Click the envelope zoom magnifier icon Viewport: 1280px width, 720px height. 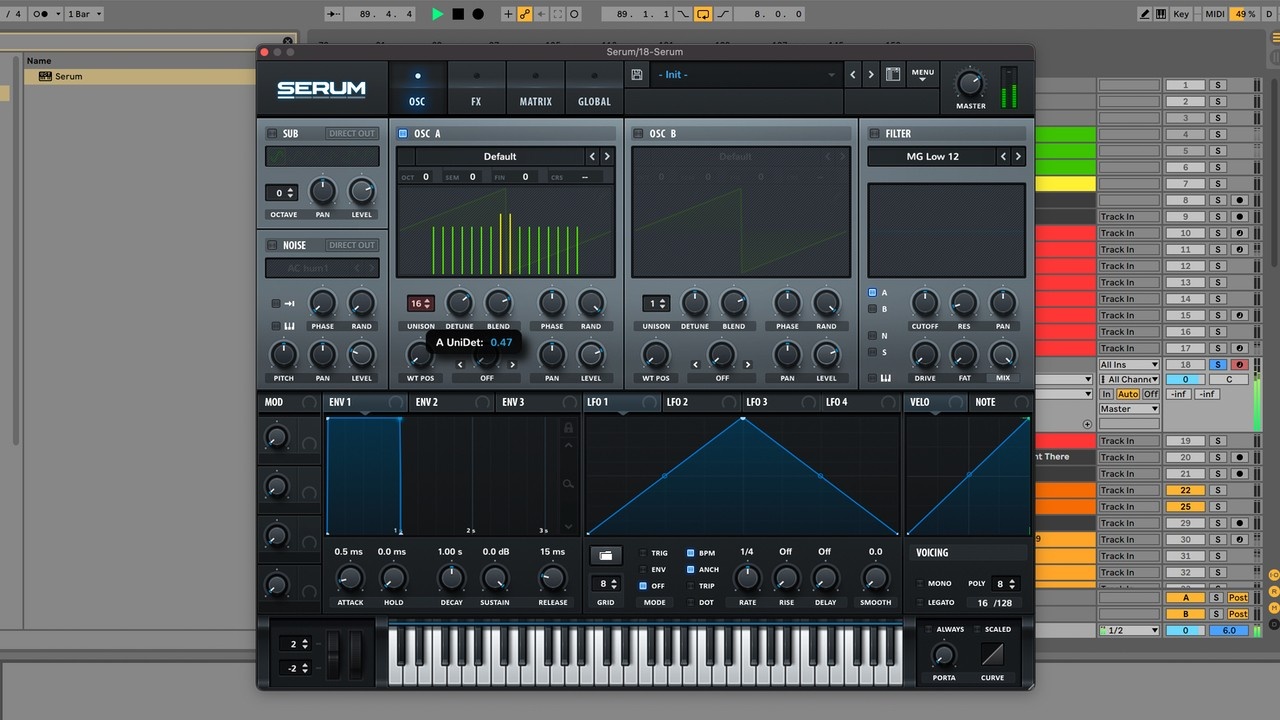(568, 484)
